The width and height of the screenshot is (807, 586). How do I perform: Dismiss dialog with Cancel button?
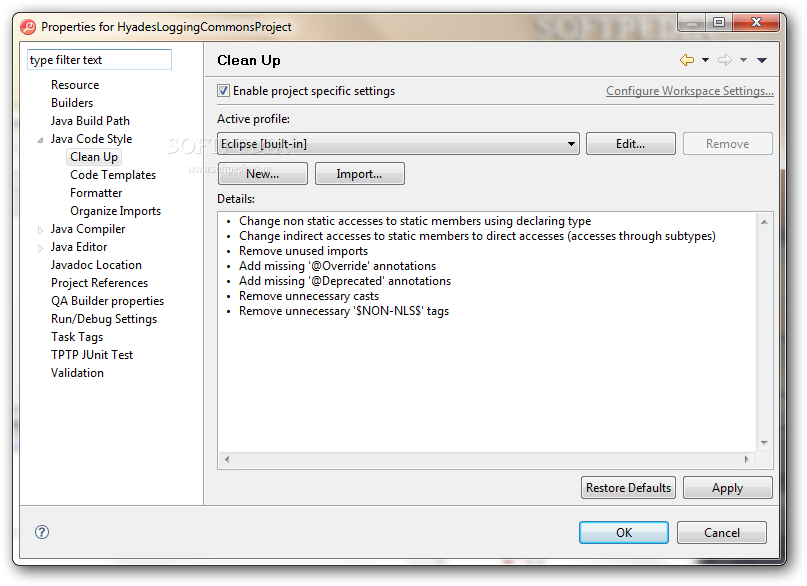pos(722,532)
